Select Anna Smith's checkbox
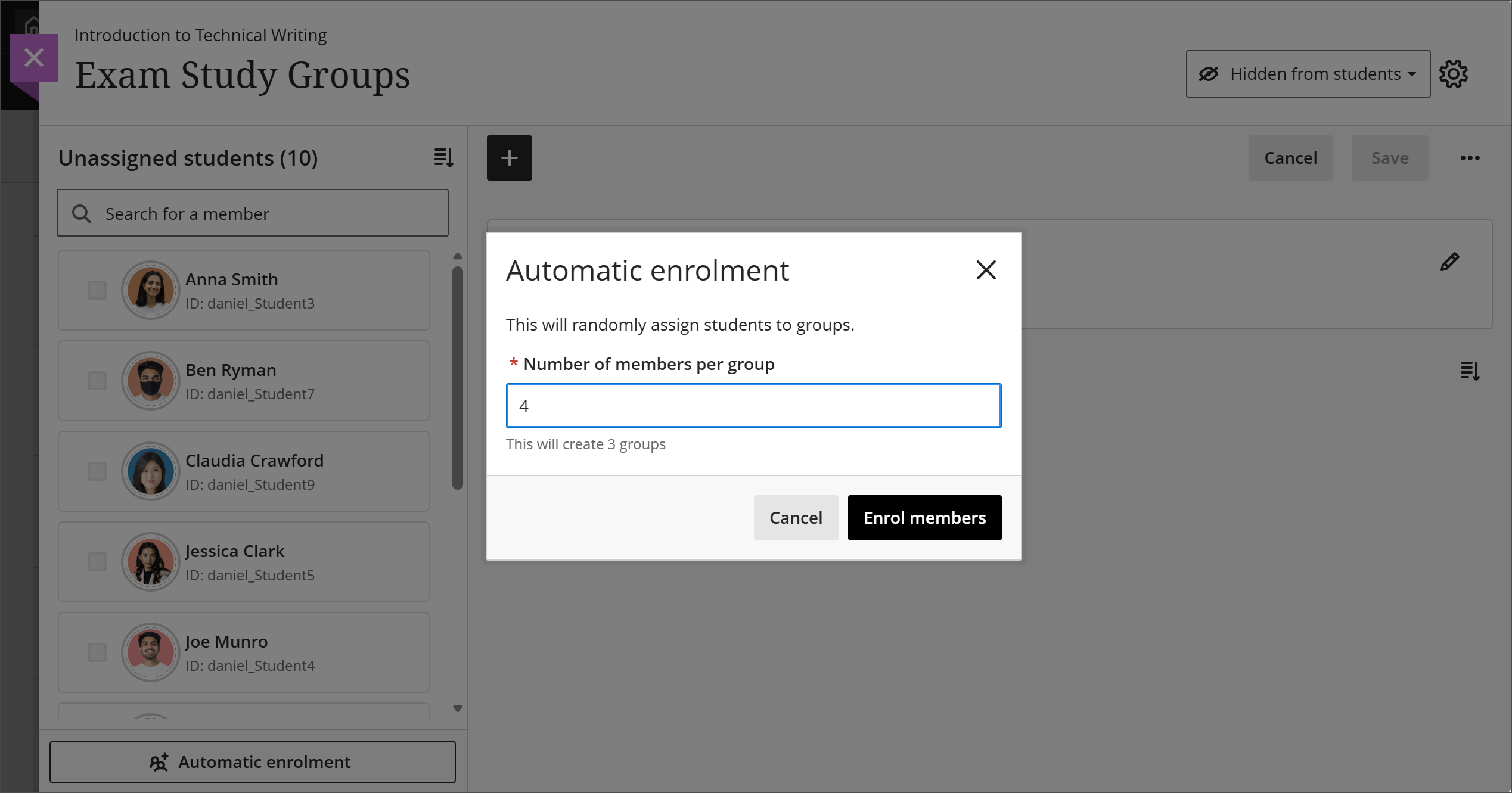 point(97,290)
